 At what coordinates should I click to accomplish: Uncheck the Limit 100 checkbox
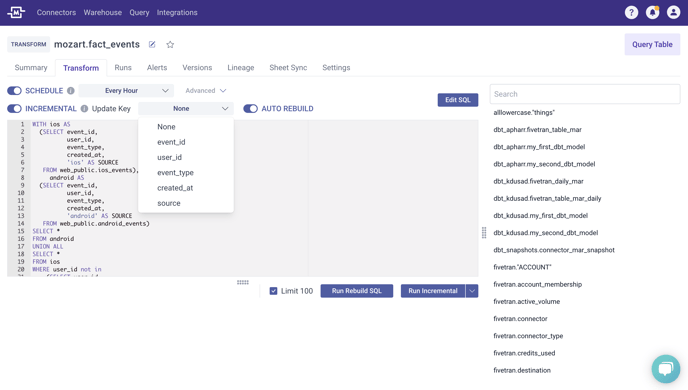273,291
